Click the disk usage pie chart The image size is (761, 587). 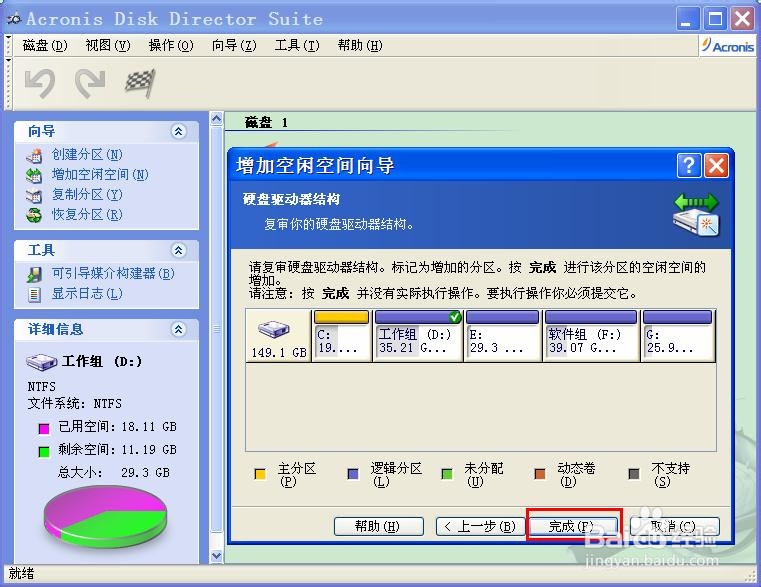pos(105,515)
